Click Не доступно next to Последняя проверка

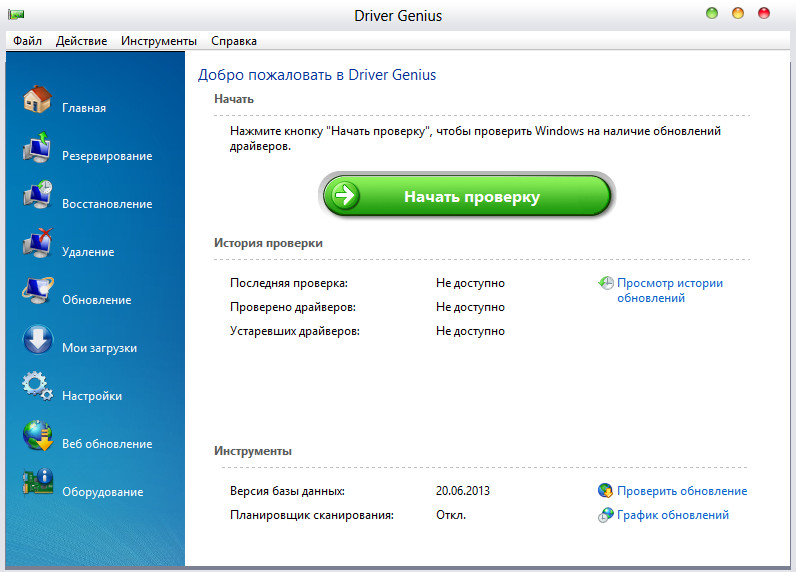point(470,283)
